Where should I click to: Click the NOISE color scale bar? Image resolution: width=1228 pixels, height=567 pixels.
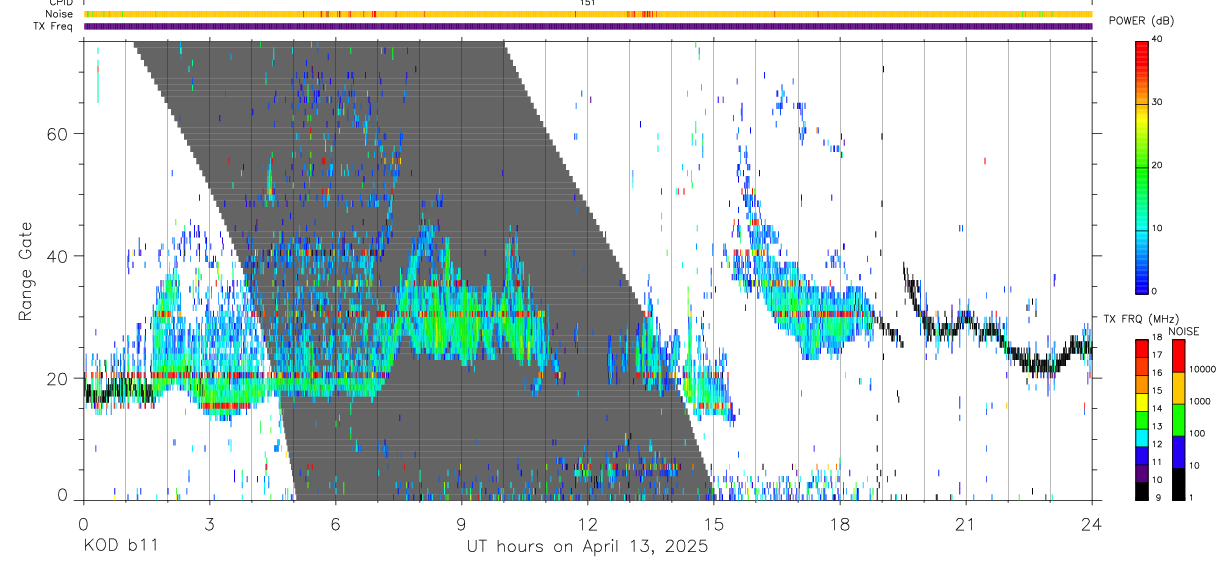pos(1177,419)
